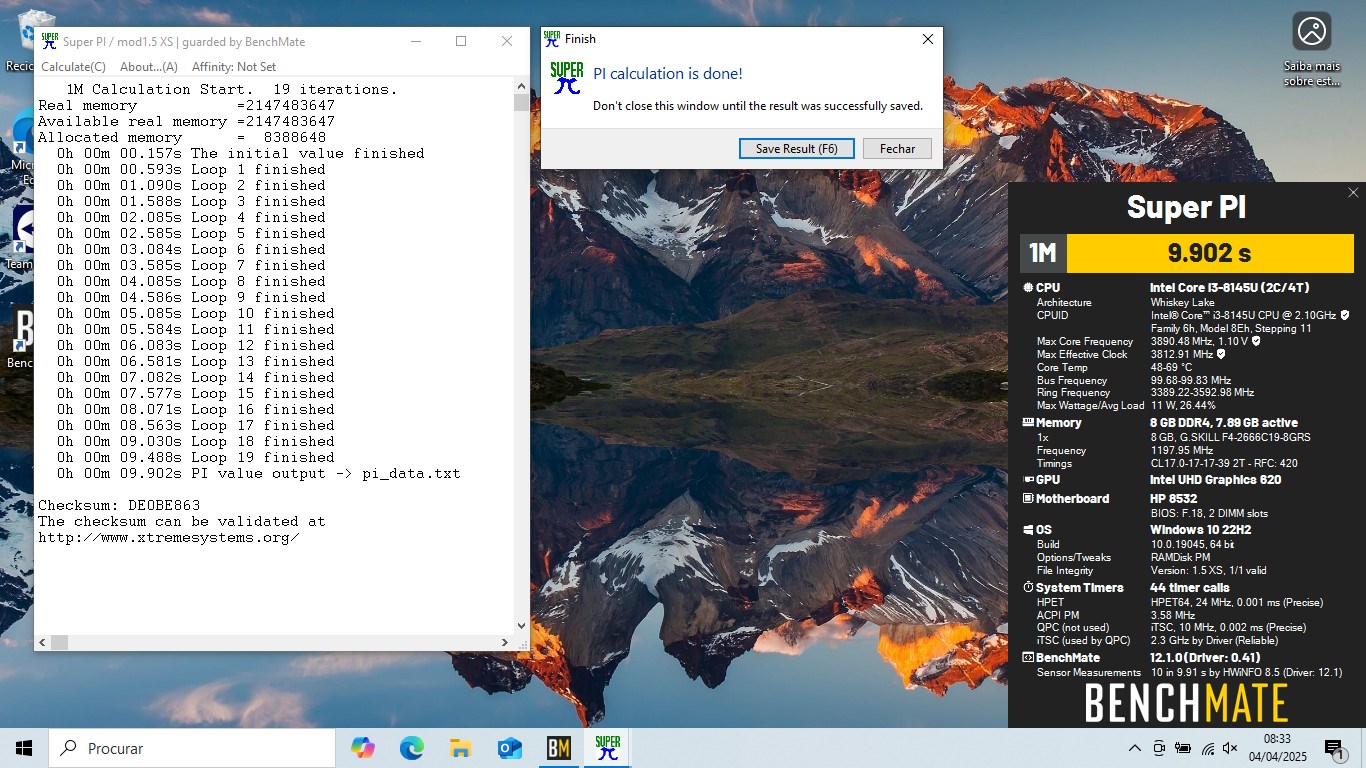Click the taskbar clock showing 08:33
Viewport: 1366px width, 768px height.
(1277, 748)
